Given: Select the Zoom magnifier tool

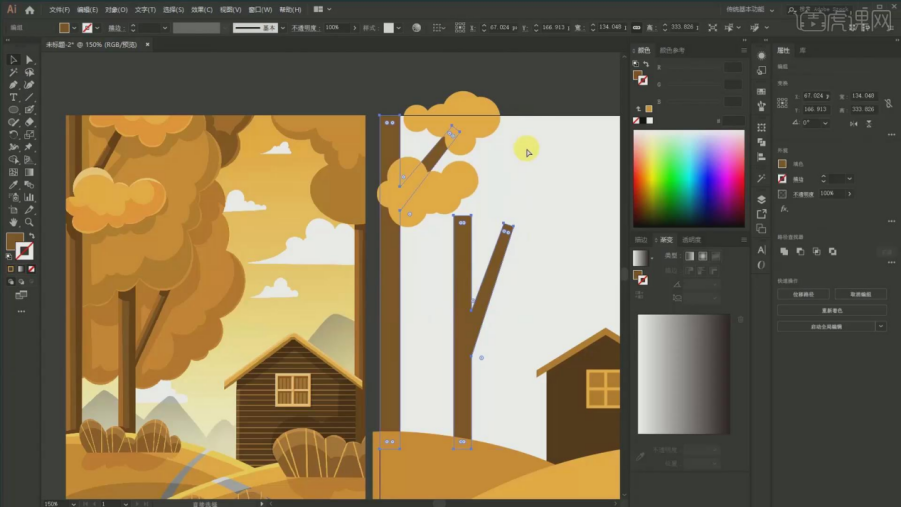Looking at the screenshot, I should tap(29, 222).
